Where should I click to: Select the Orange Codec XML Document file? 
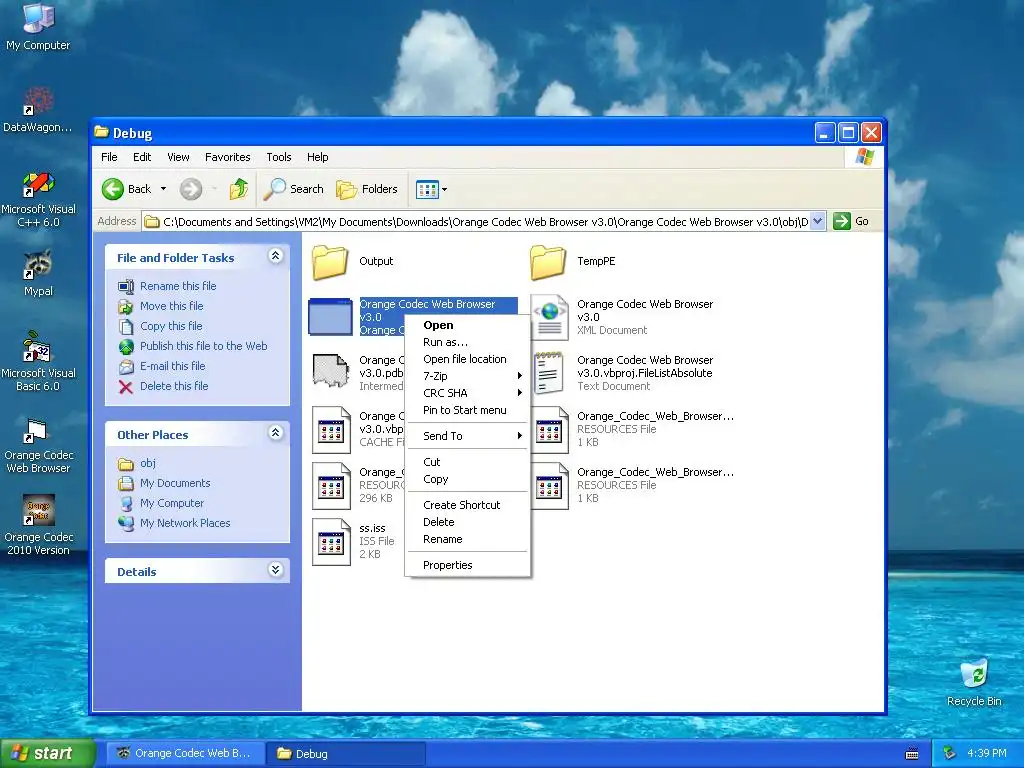point(622,317)
